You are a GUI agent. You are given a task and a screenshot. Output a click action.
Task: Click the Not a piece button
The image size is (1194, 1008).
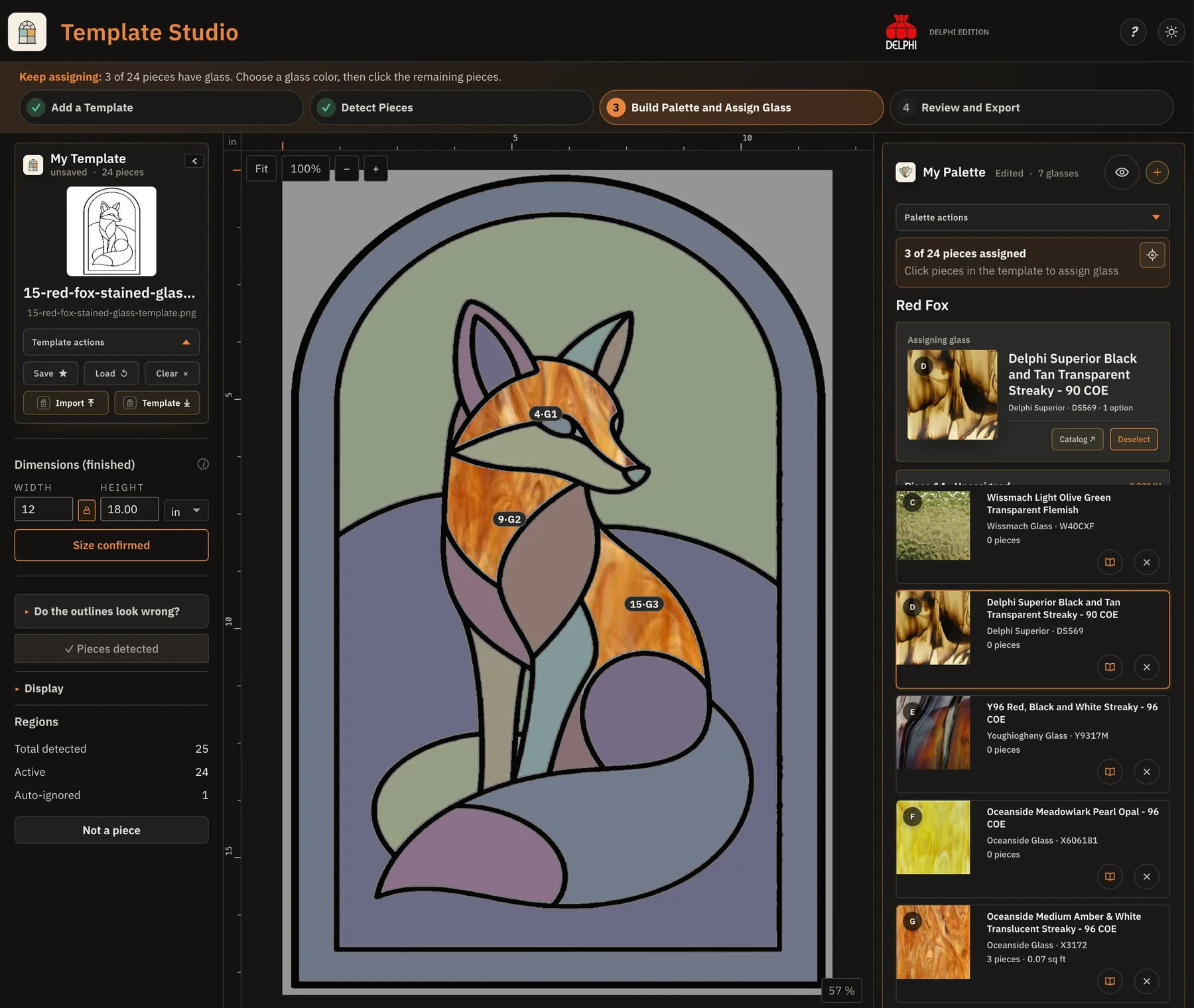coord(111,830)
